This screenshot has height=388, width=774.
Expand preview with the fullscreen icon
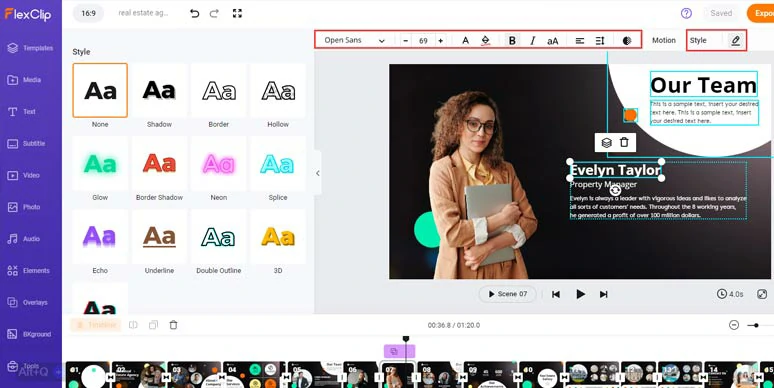762,294
